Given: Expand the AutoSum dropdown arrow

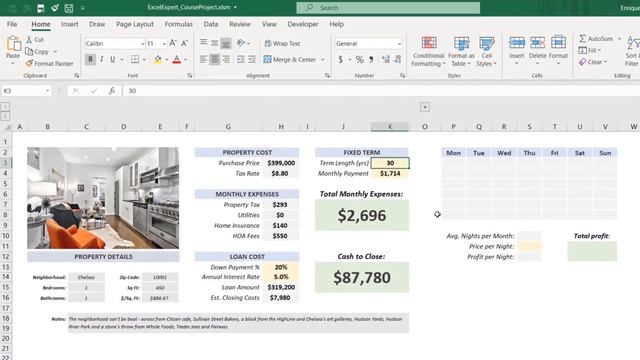Looking at the screenshot, I should (x=620, y=39).
